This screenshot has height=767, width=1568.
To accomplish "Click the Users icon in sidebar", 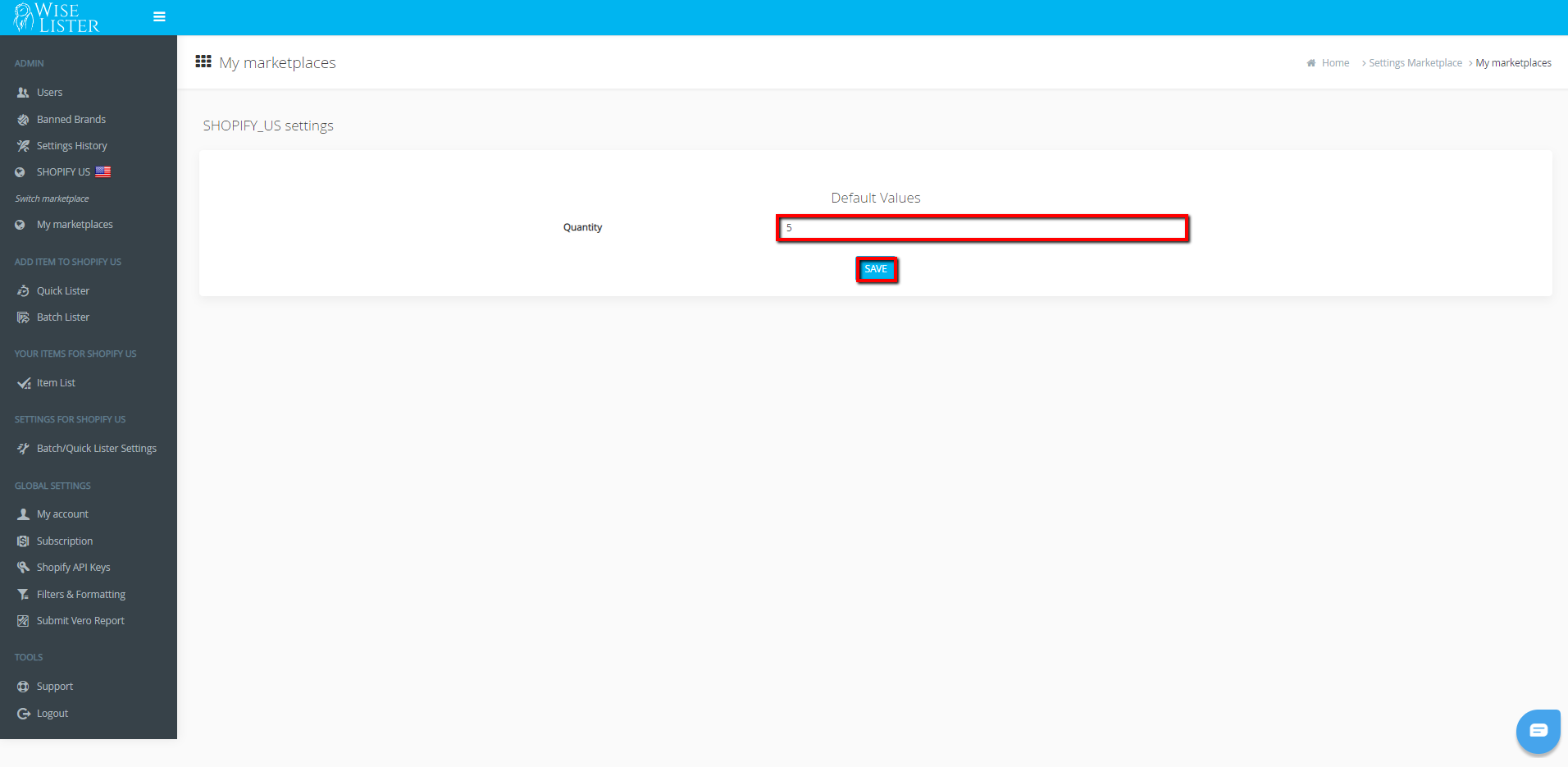I will [x=23, y=93].
